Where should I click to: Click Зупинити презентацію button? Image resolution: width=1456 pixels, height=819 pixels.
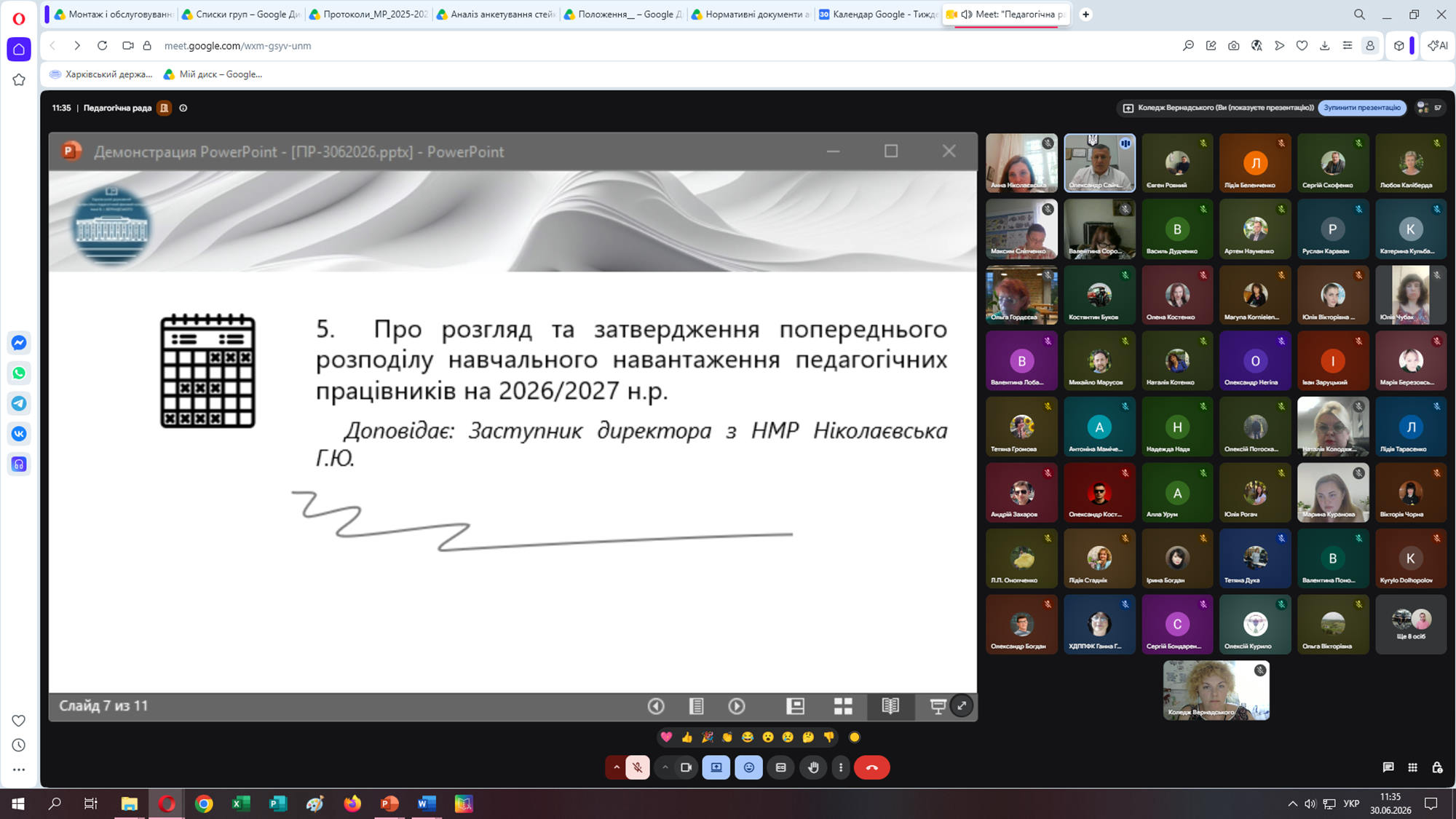[1362, 108]
